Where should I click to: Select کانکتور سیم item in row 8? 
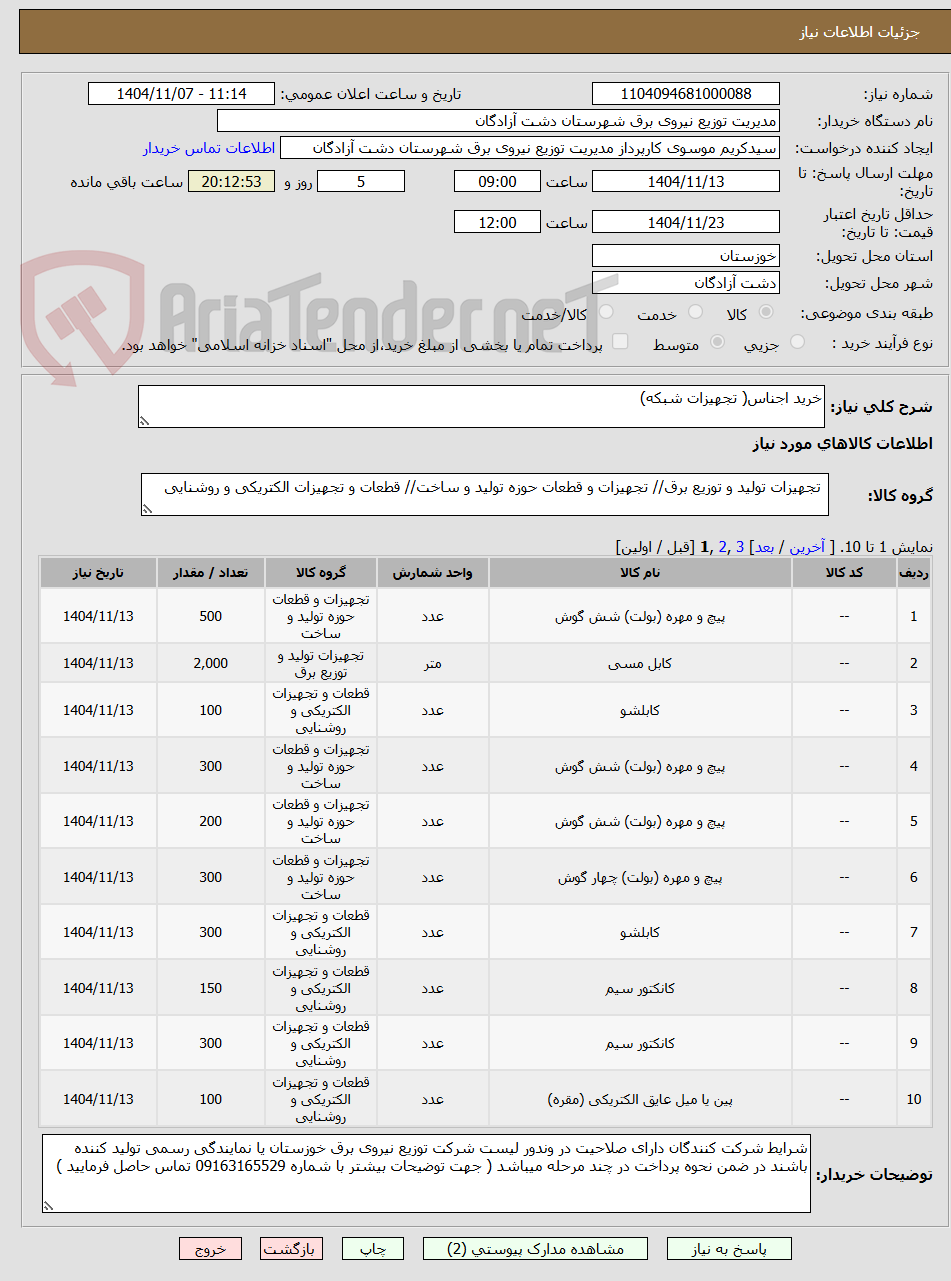[640, 988]
